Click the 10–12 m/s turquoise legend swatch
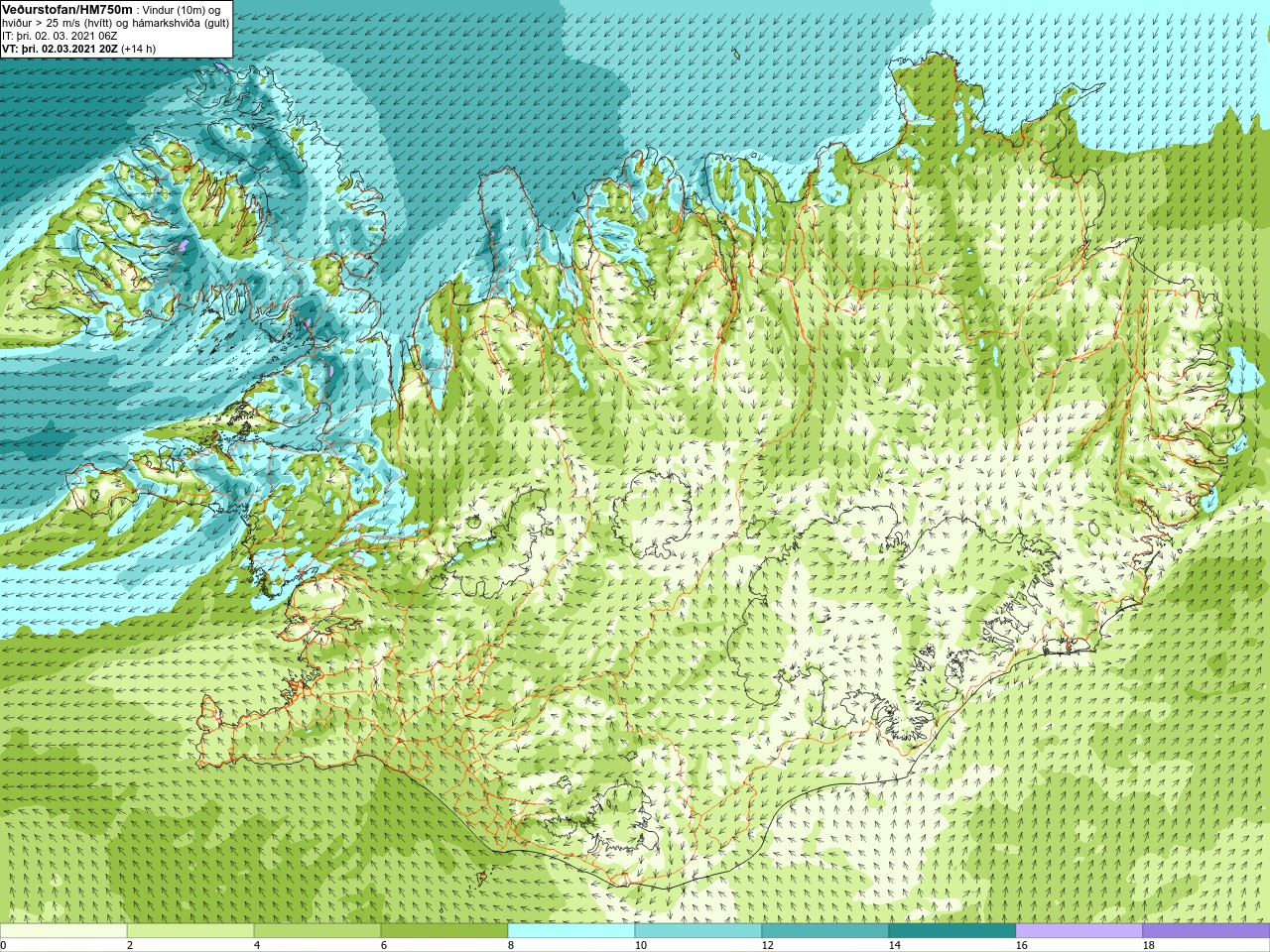The height and width of the screenshot is (952, 1270). click(698, 931)
